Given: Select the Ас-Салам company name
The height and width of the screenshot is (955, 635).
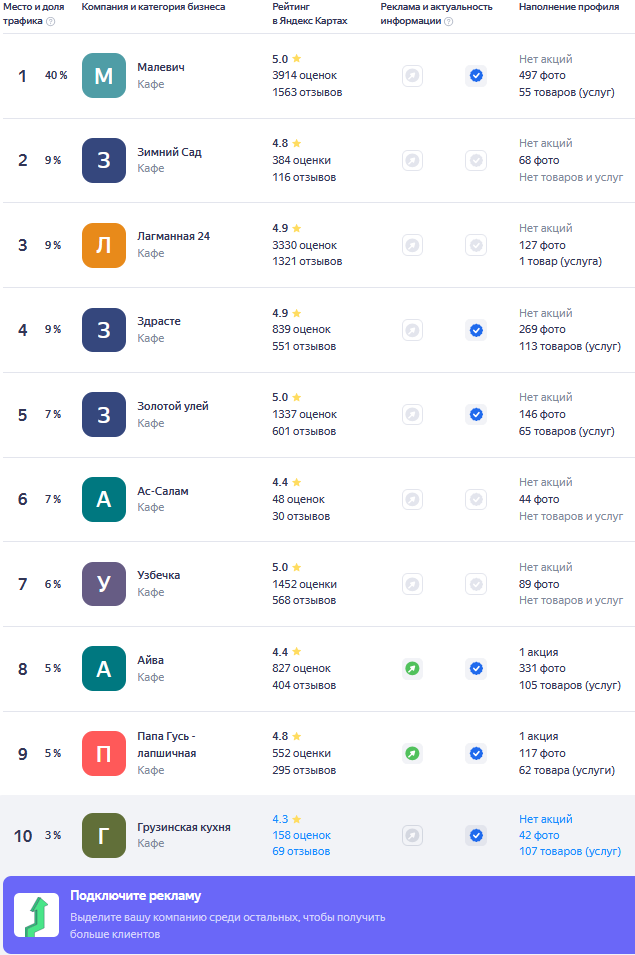Looking at the screenshot, I should (x=163, y=491).
